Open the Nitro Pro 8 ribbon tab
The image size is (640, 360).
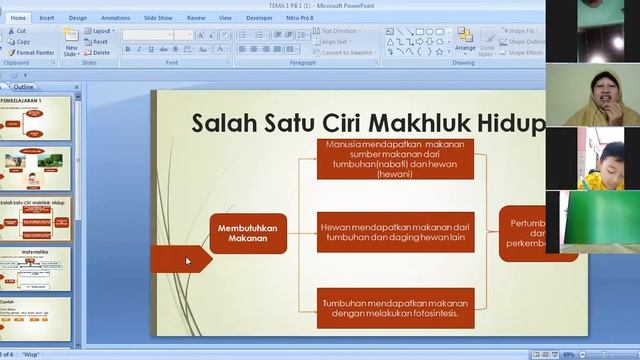300,18
